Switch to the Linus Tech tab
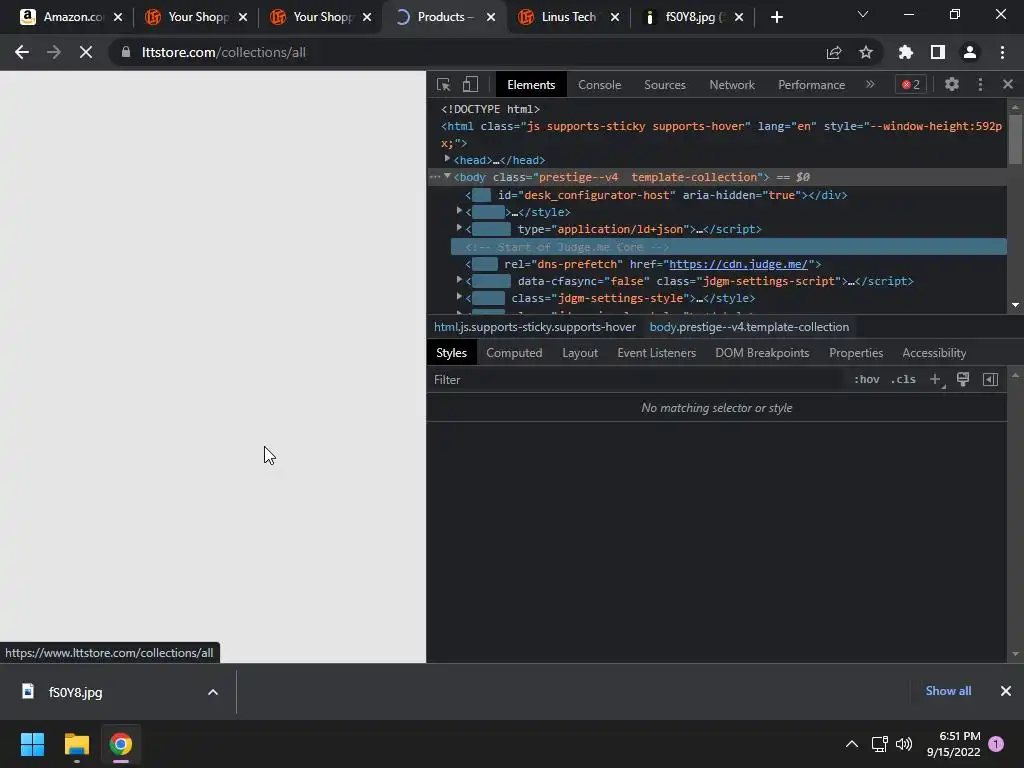Screen dimensions: 1024x768 (x=568, y=17)
